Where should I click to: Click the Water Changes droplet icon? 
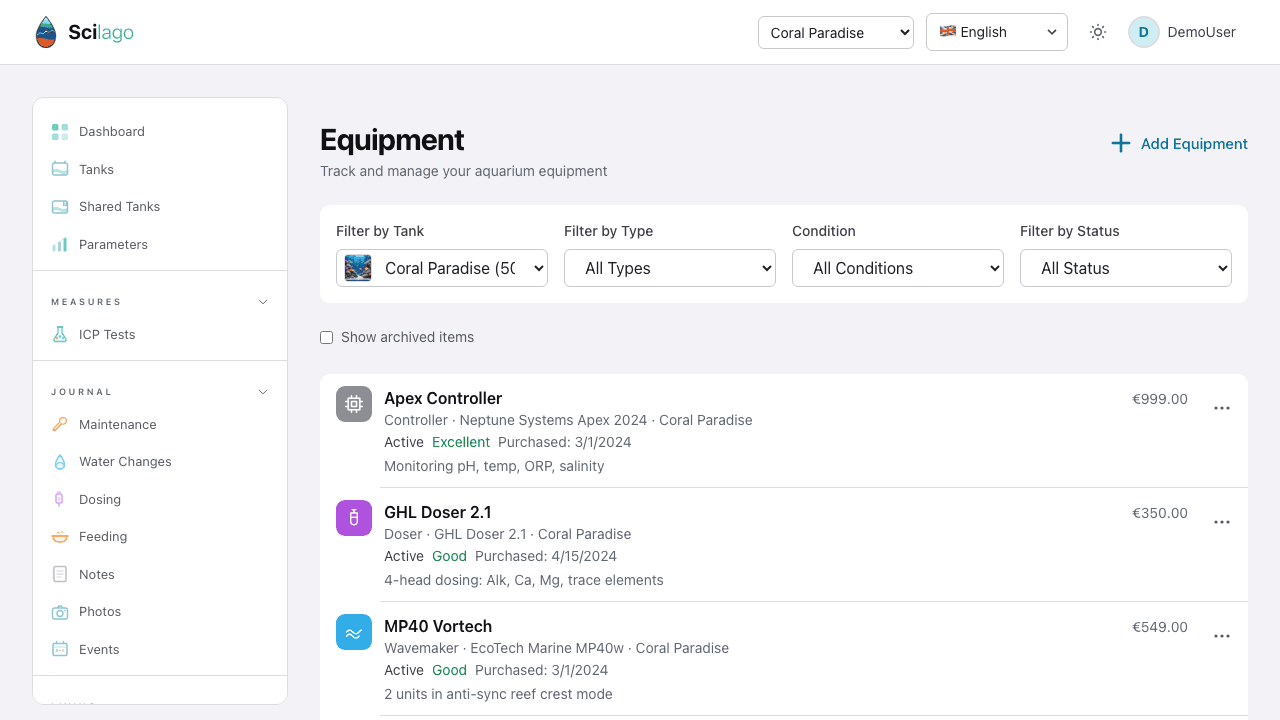tap(60, 461)
